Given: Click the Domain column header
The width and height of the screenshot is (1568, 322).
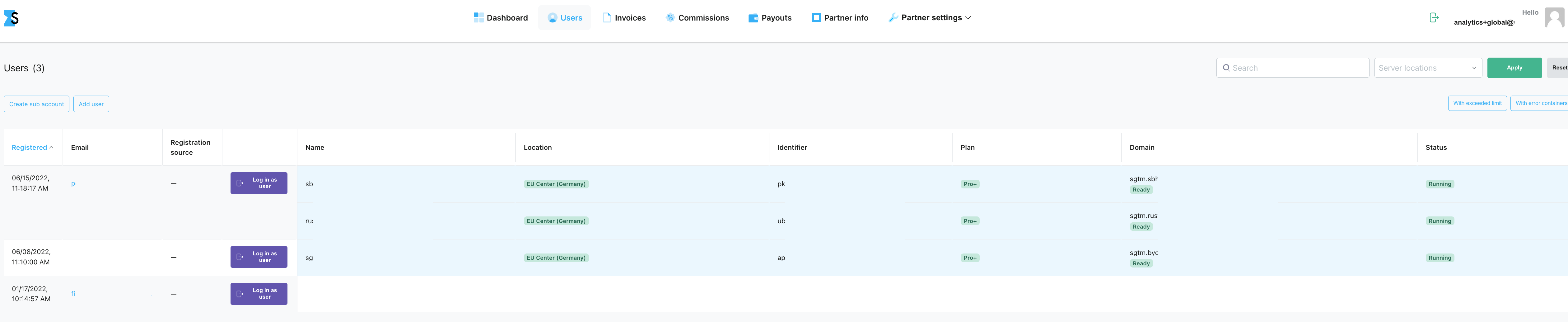Looking at the screenshot, I should coord(1142,148).
